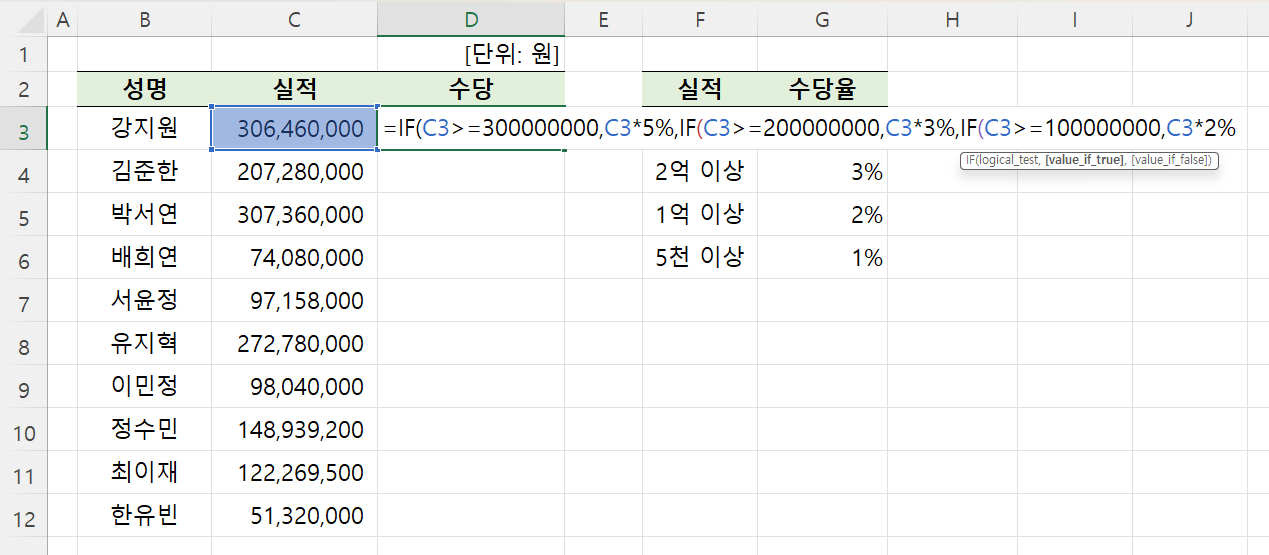Click the 성명 header cell
The width and height of the screenshot is (1269, 555).
click(x=144, y=89)
